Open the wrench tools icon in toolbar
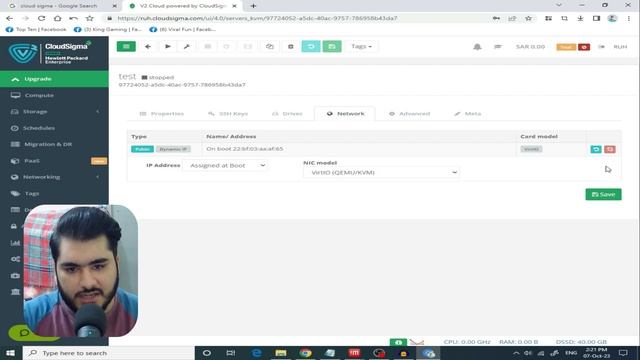This screenshot has height=360, width=640. [x=187, y=47]
